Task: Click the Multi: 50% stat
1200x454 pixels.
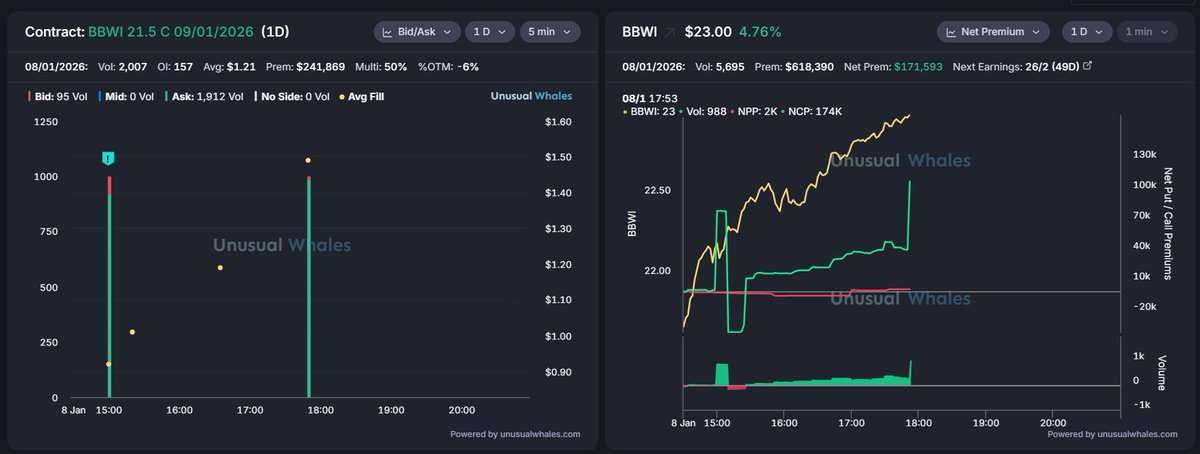Action: tap(382, 67)
